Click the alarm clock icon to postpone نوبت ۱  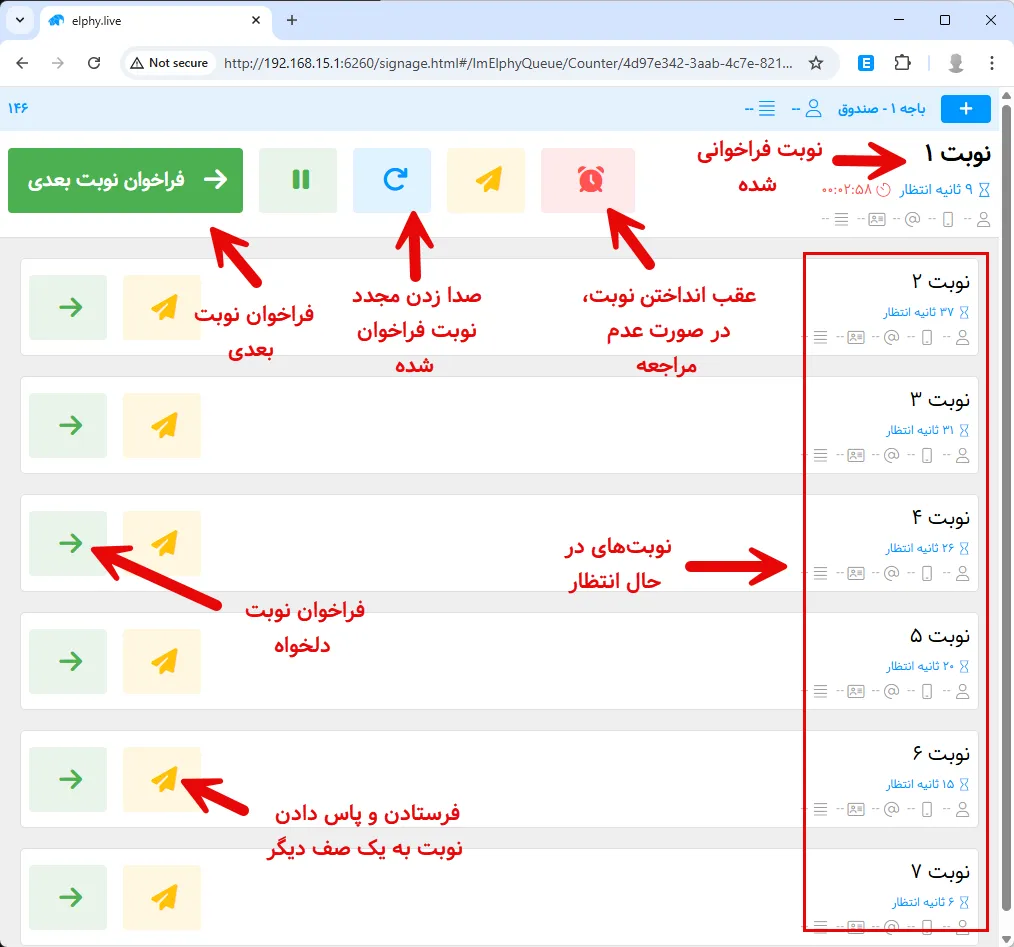(x=588, y=180)
